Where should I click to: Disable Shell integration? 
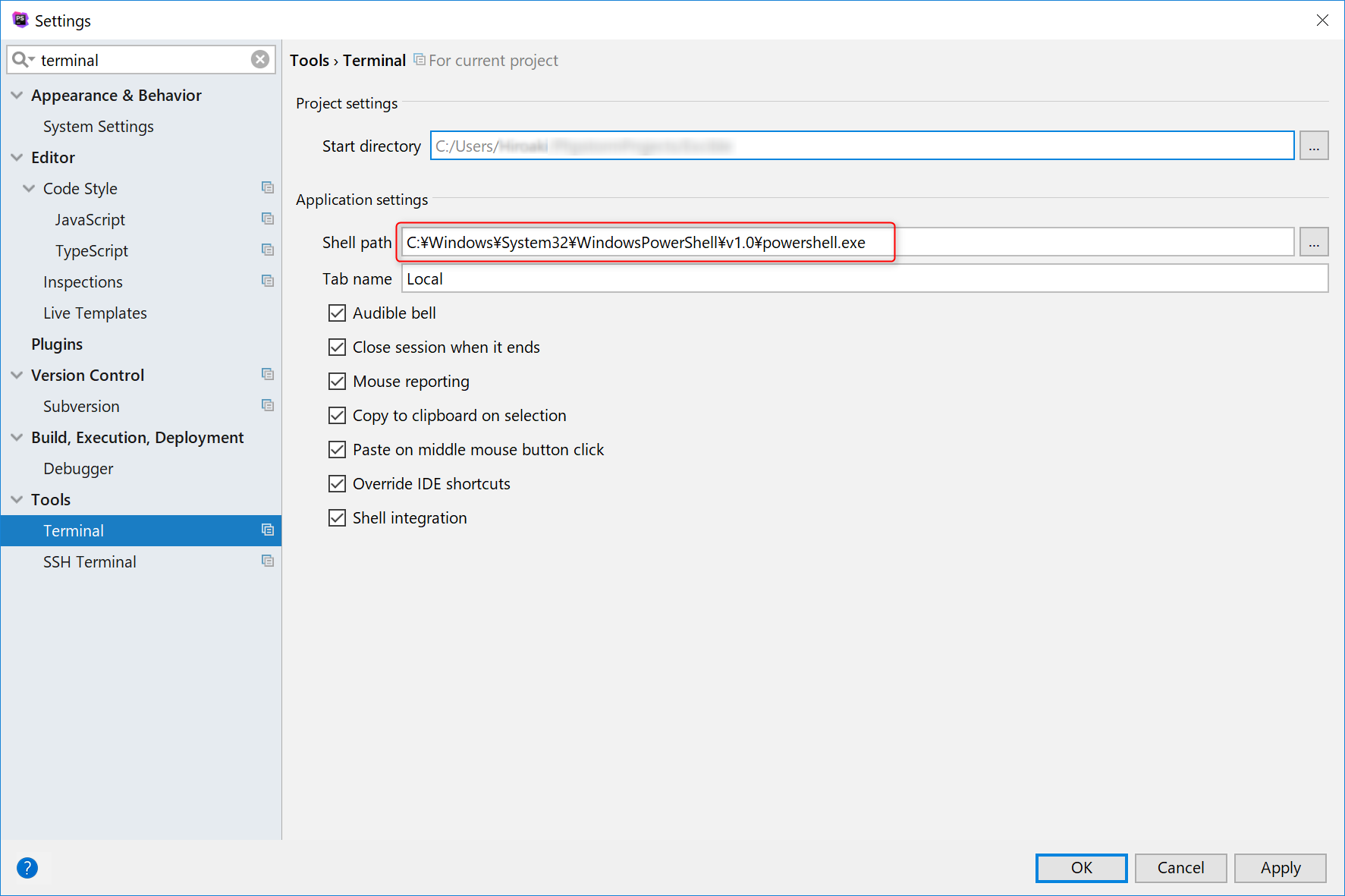click(x=337, y=517)
